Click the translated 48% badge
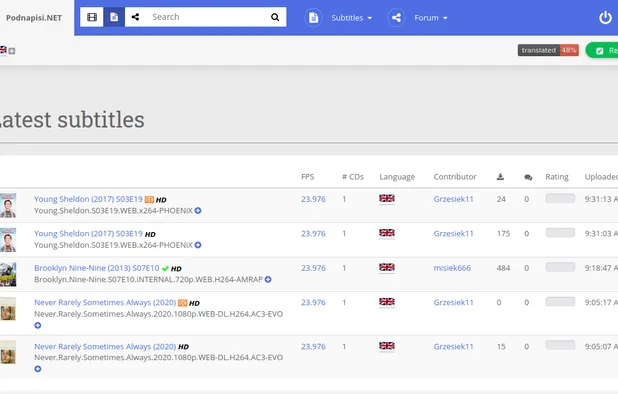Screen dimensions: 618x394 pos(548,50)
